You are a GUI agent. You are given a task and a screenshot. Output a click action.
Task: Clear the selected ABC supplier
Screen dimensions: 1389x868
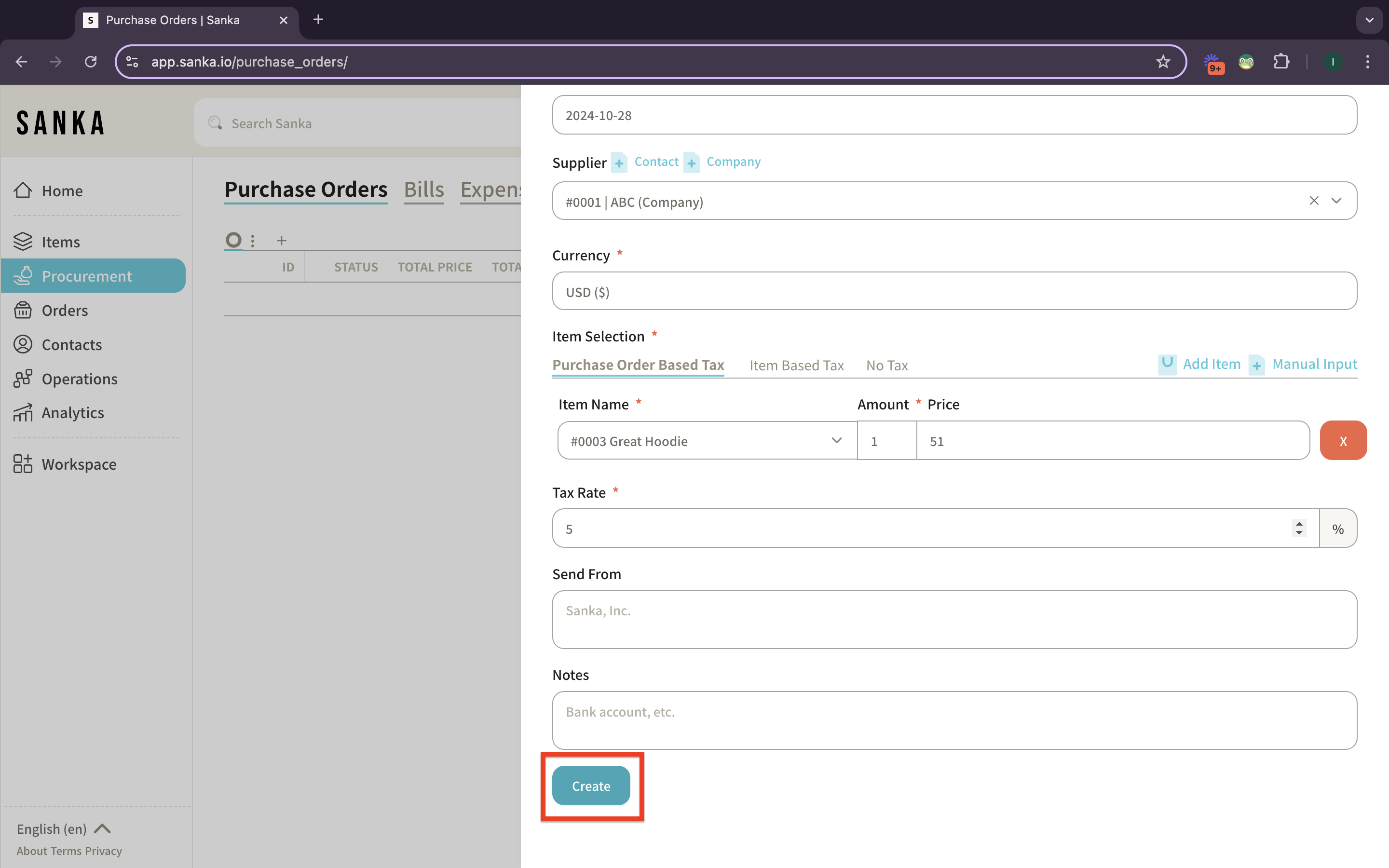pyautogui.click(x=1313, y=201)
